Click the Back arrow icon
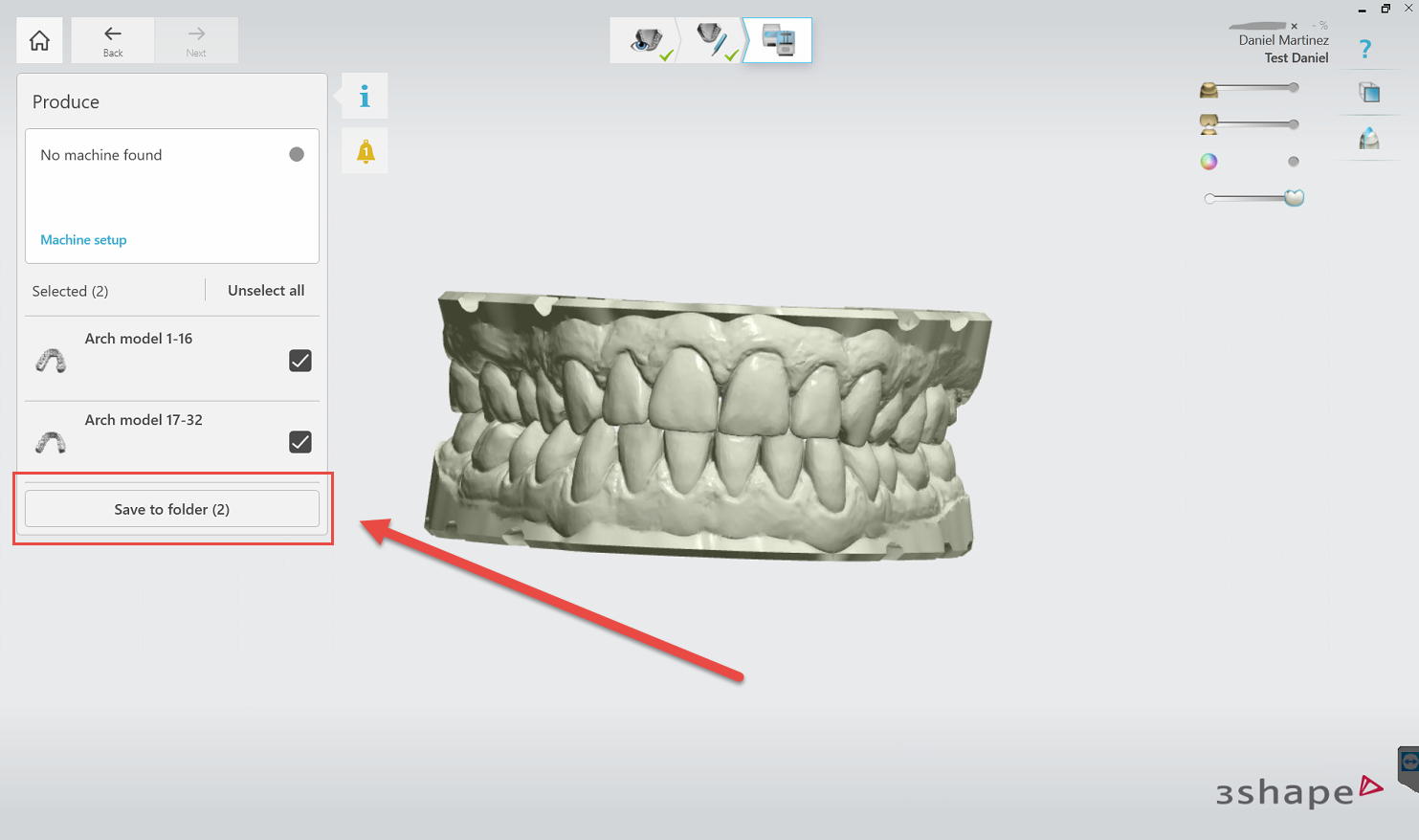Screen dimensions: 1419x840 pos(112,39)
